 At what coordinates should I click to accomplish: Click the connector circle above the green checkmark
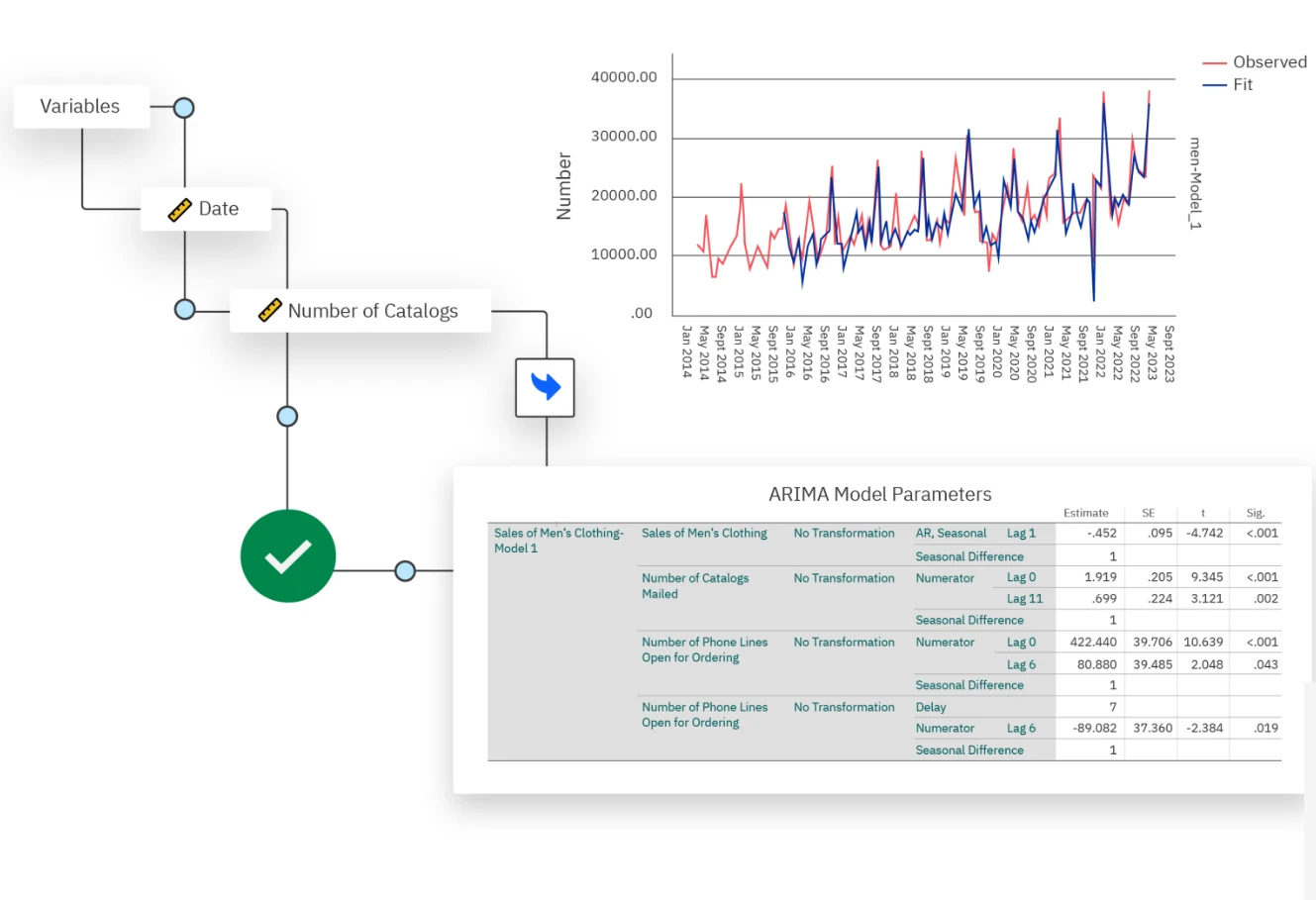(x=287, y=416)
